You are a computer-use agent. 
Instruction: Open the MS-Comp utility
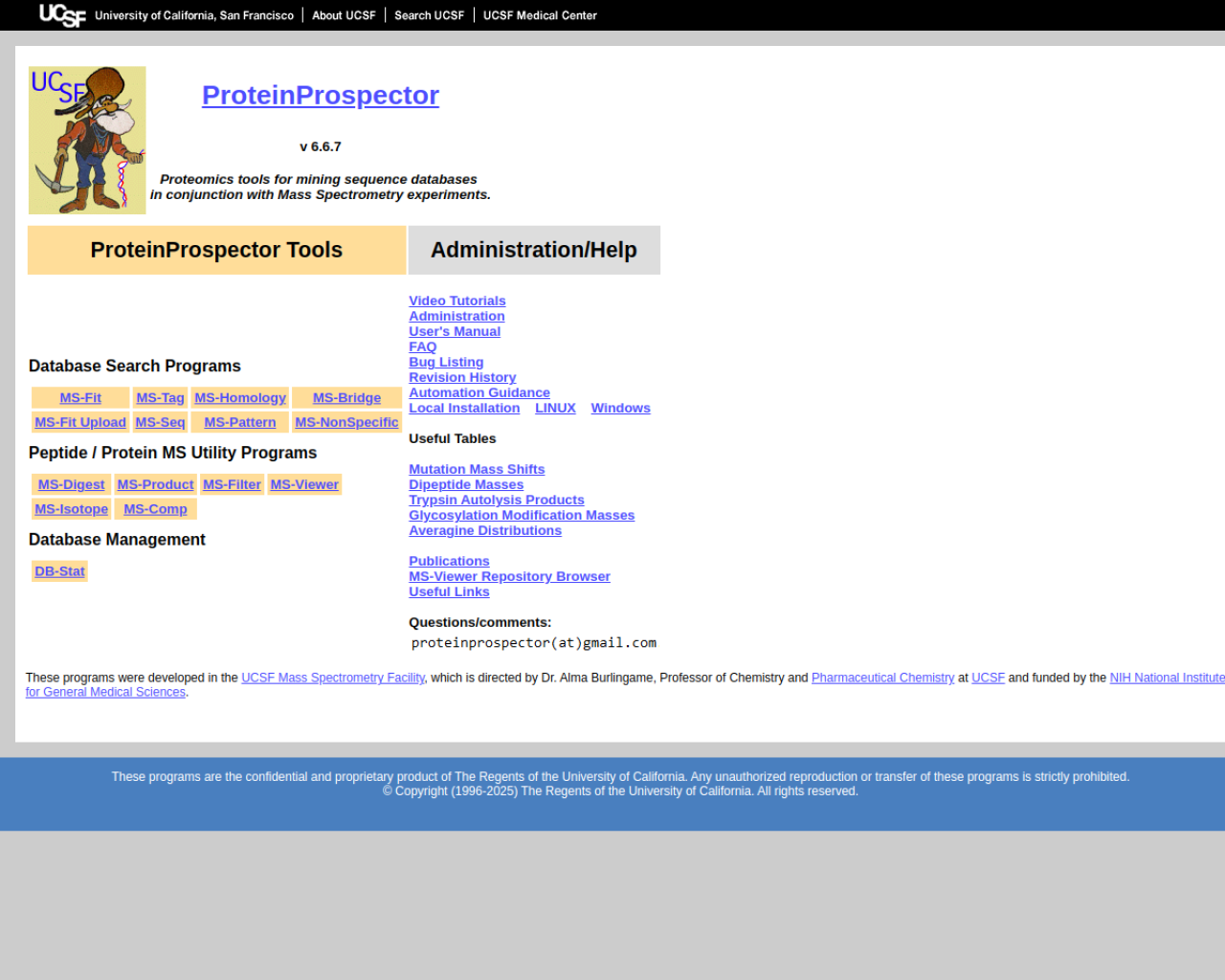click(155, 509)
